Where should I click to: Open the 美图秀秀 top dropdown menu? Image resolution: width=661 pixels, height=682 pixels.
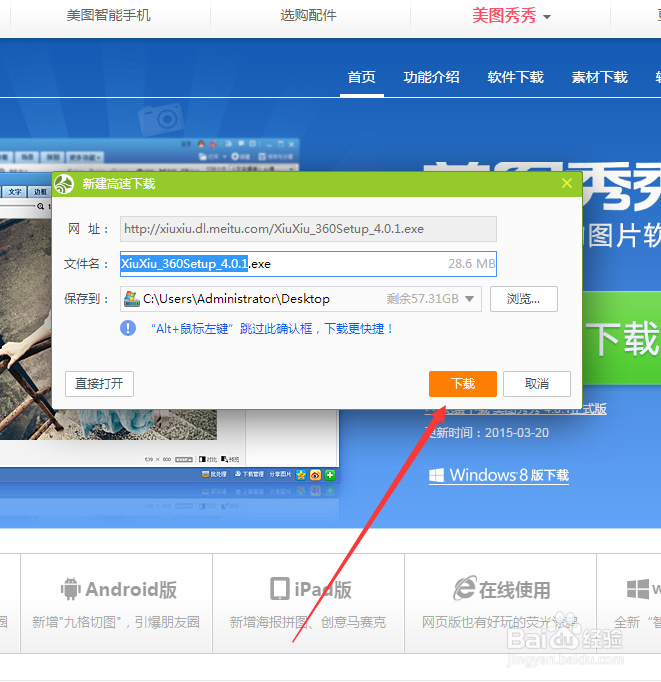(511, 16)
